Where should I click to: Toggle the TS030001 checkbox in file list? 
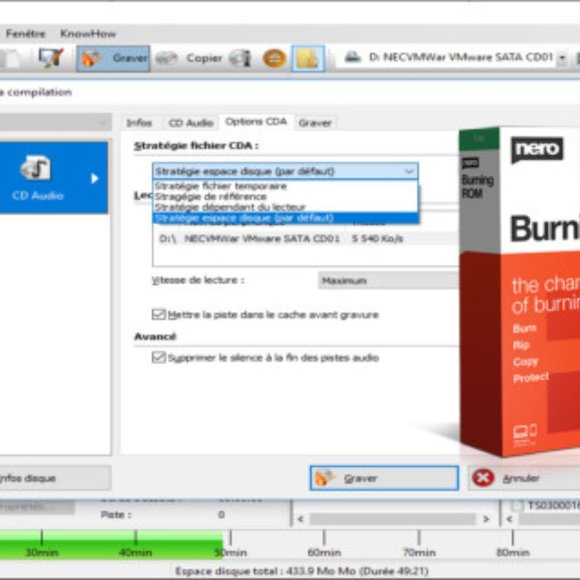tap(517, 505)
